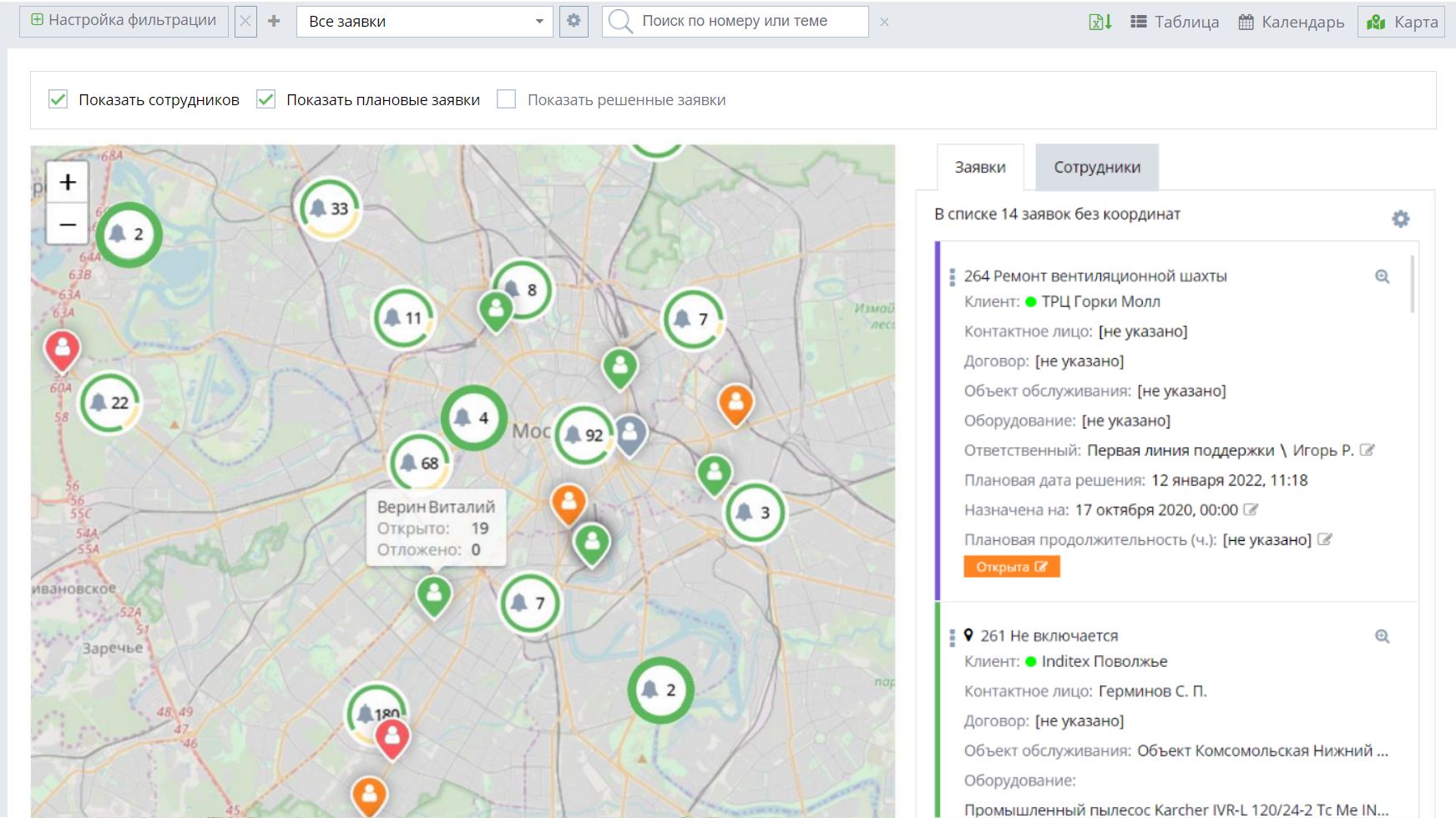Uncheck Показать сотрудников checkbox

[58, 99]
